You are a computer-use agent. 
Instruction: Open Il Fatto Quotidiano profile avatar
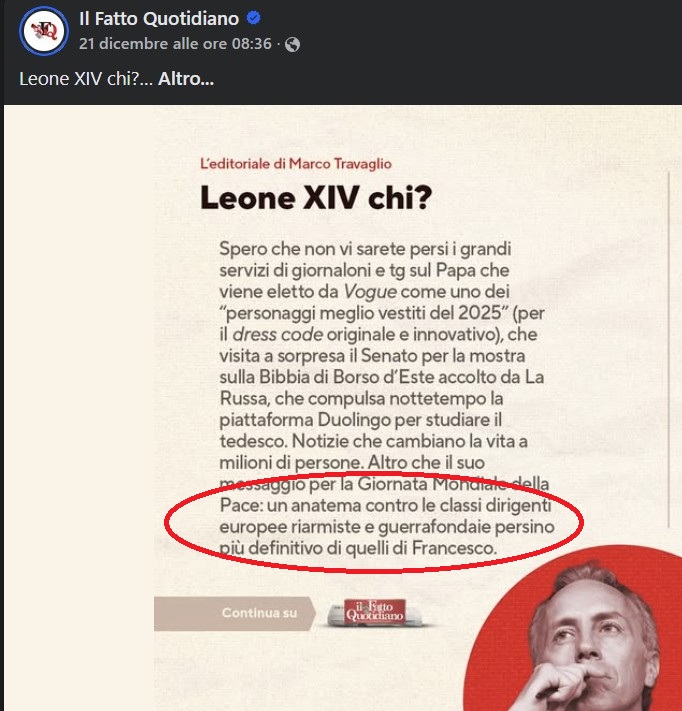coord(44,31)
